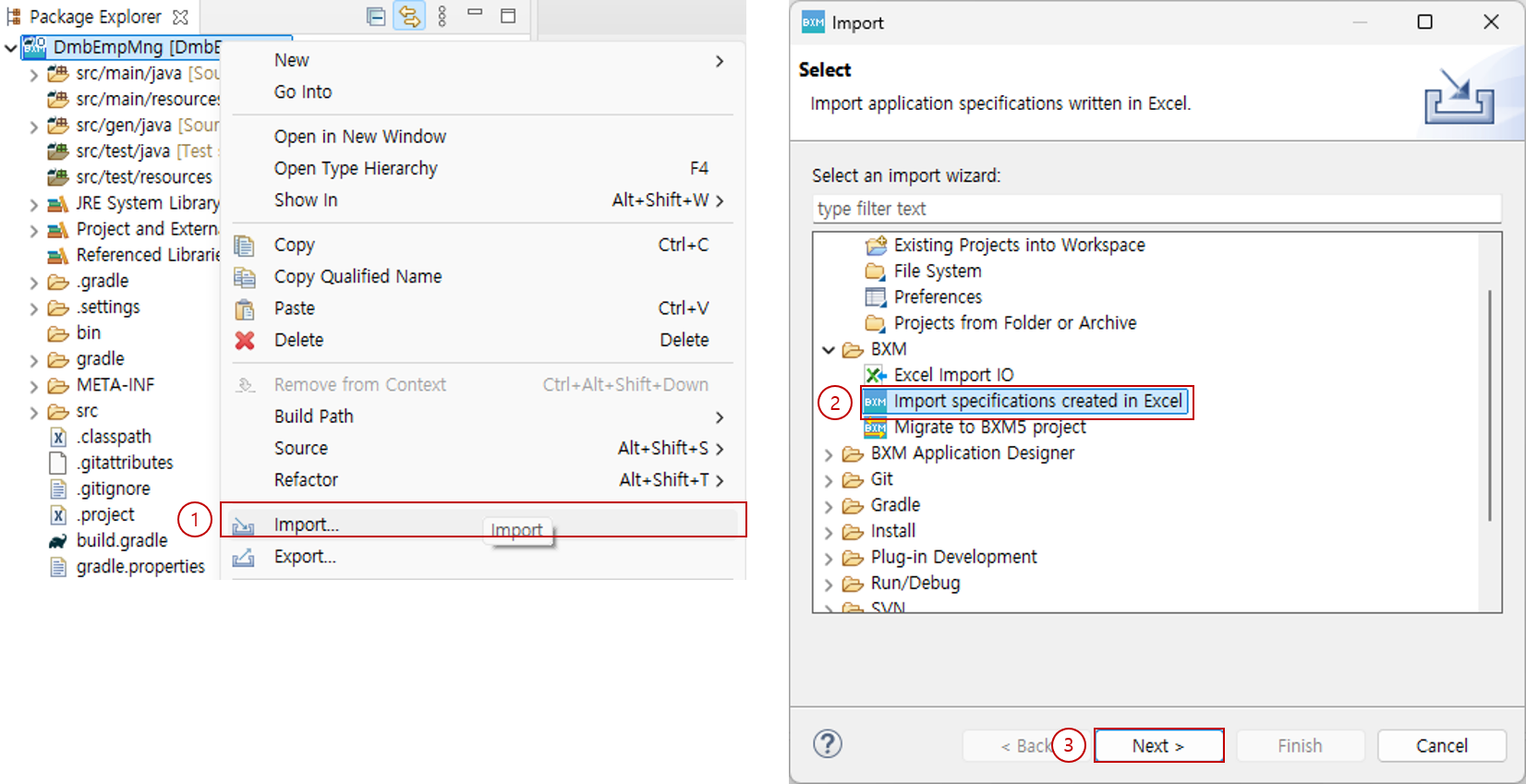Select Import specifications created in Excel
Screen dimensions: 1526x784
click(1037, 401)
